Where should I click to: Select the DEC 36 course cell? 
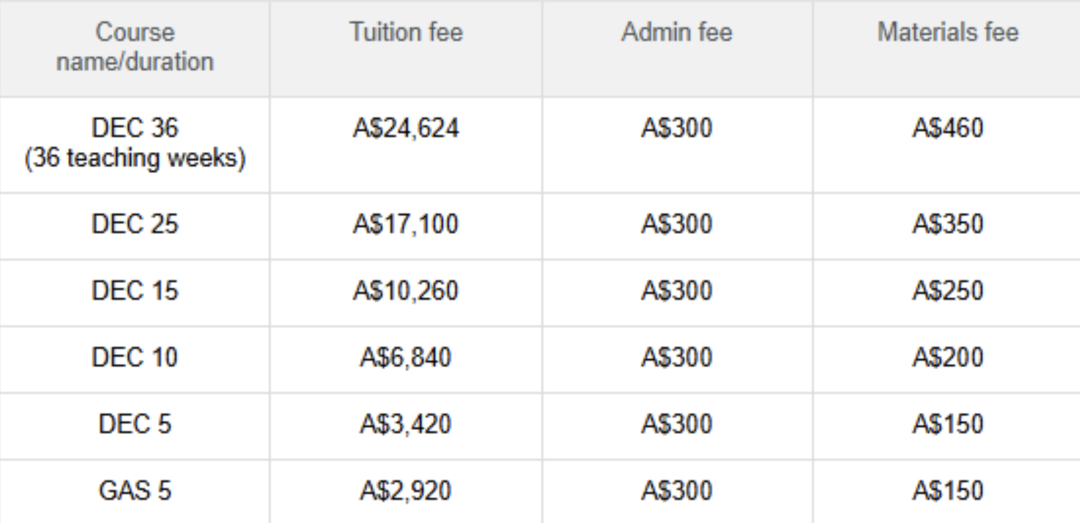135,143
